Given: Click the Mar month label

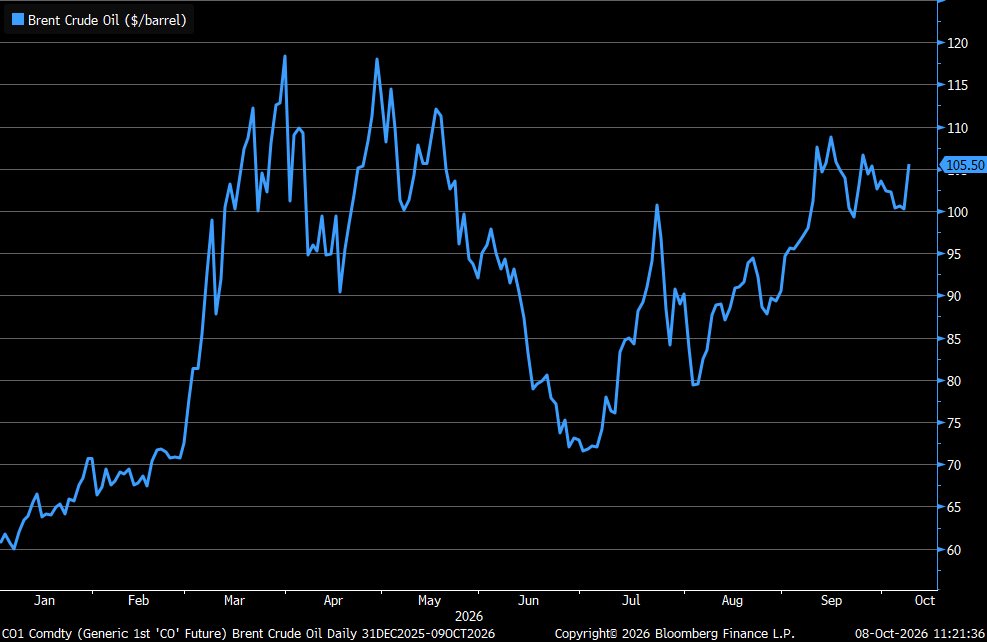Looking at the screenshot, I should tap(234, 600).
